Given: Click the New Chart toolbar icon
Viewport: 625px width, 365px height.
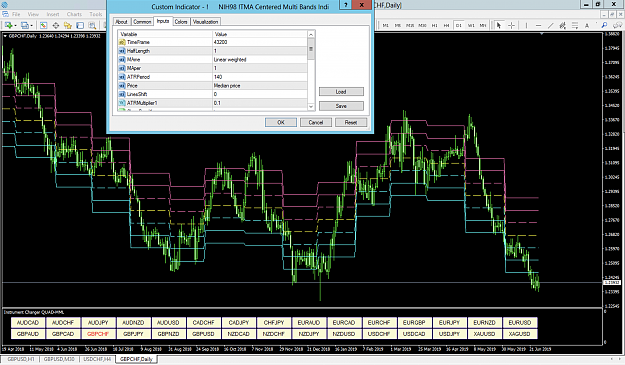Looking at the screenshot, I should point(8,26).
